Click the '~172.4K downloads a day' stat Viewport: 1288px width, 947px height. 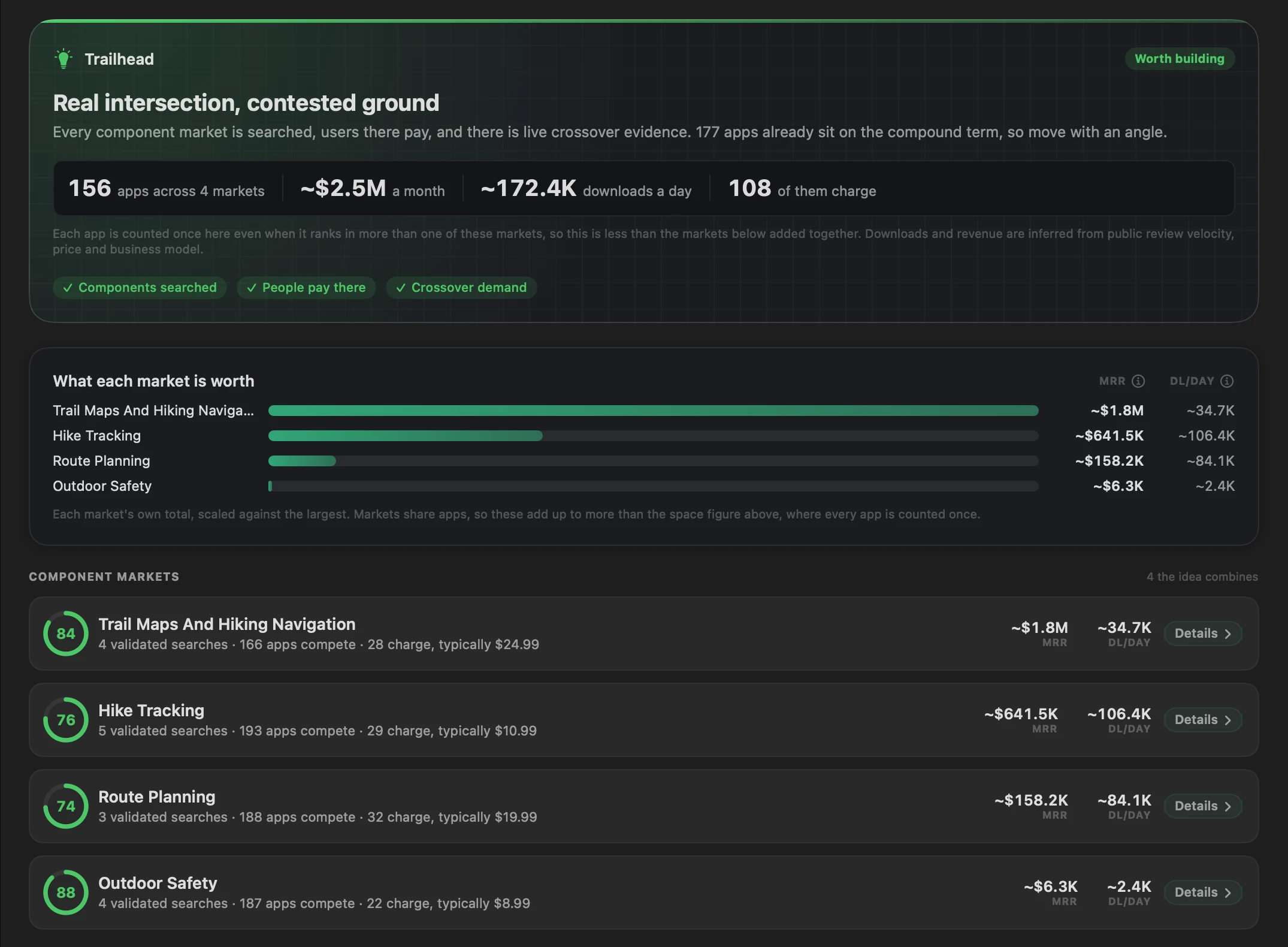[586, 189]
